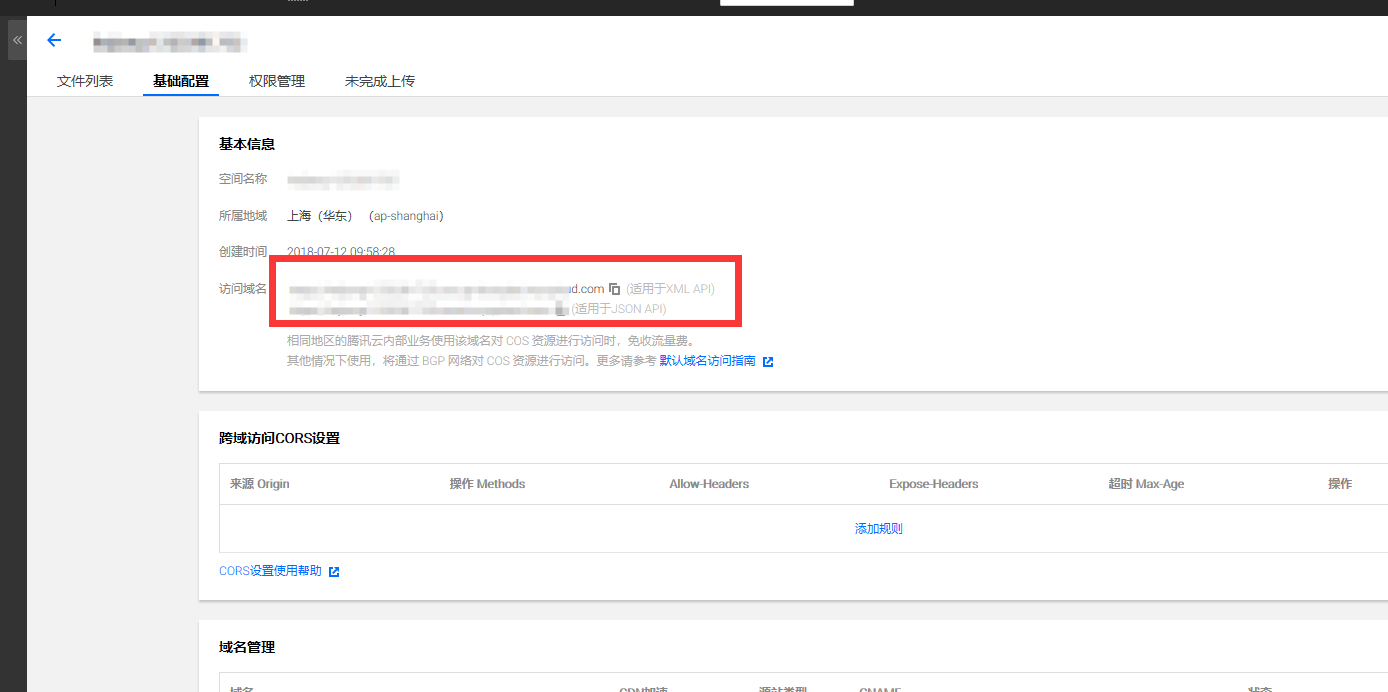Click the (ap-shanghai) region code
Screen dimensions: 1388x692
click(x=406, y=216)
